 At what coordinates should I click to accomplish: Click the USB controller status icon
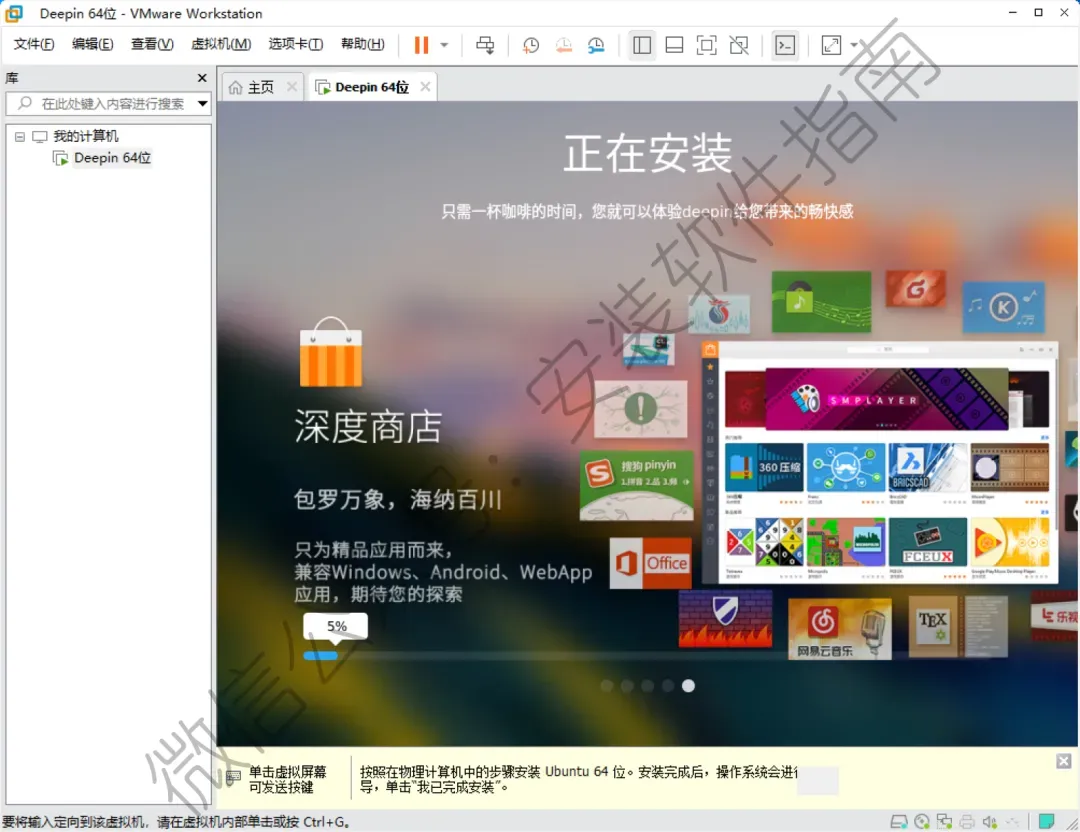[x=1012, y=821]
